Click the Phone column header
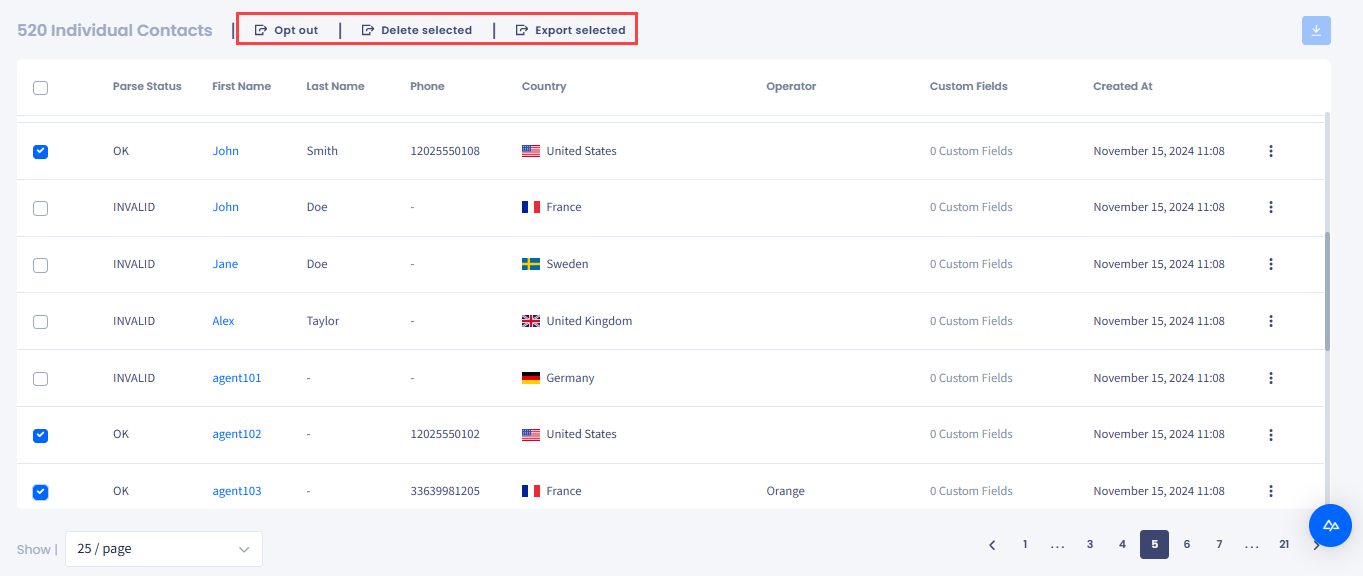The width and height of the screenshot is (1363, 576). click(x=427, y=86)
